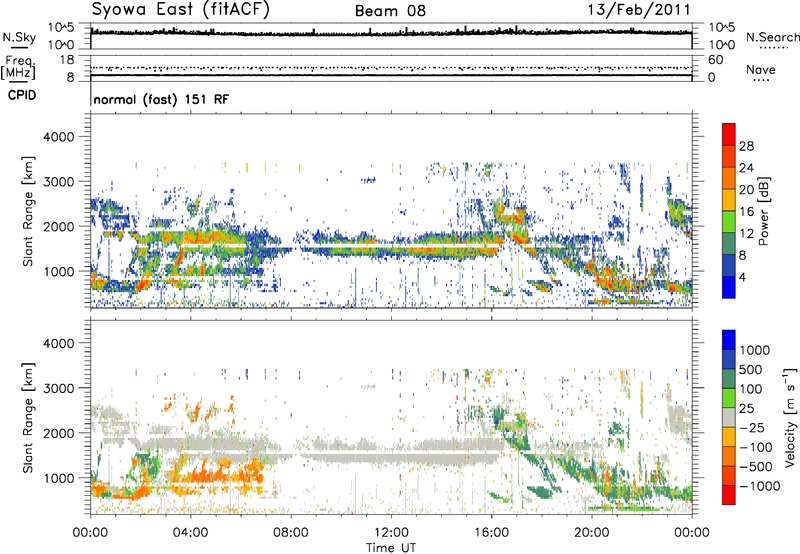Click the 20:00 time tick label

[591, 533]
